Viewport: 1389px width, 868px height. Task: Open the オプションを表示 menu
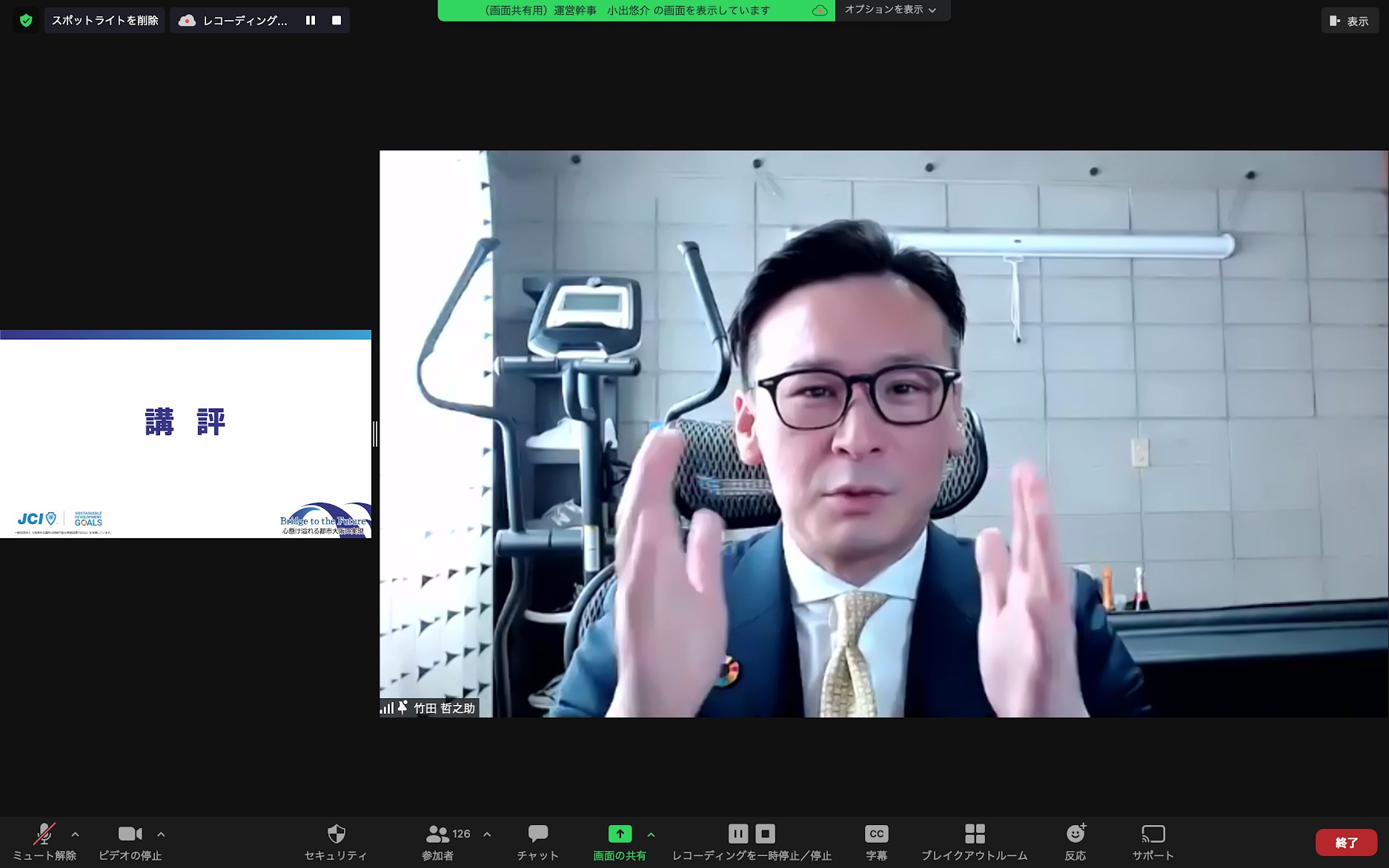[891, 10]
